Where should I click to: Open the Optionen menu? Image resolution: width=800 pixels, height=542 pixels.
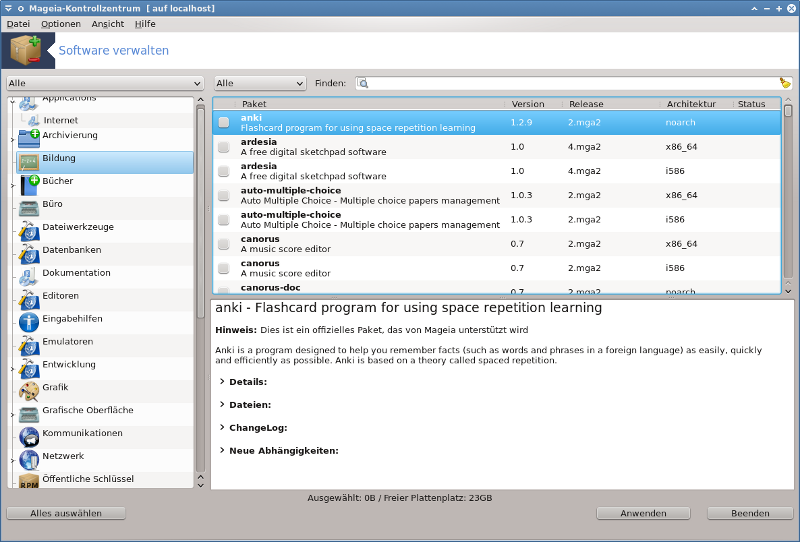(61, 24)
